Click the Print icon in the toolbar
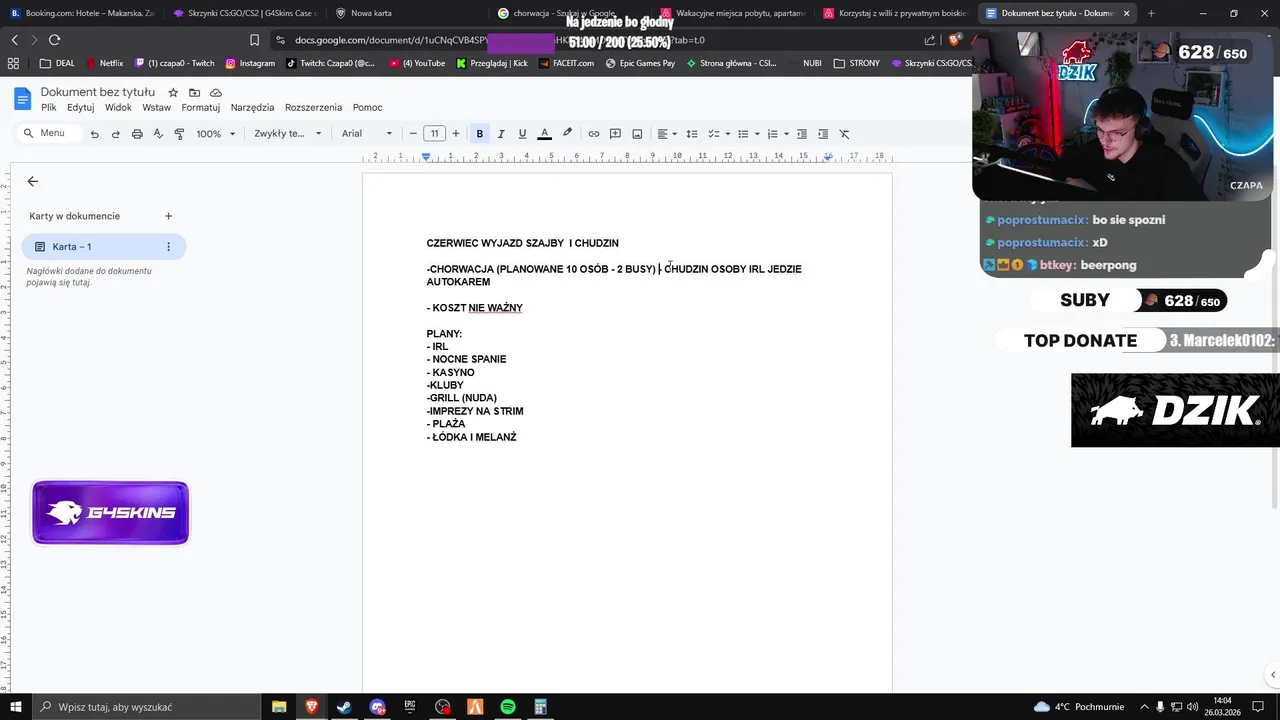This screenshot has height=720, width=1280. [x=137, y=134]
